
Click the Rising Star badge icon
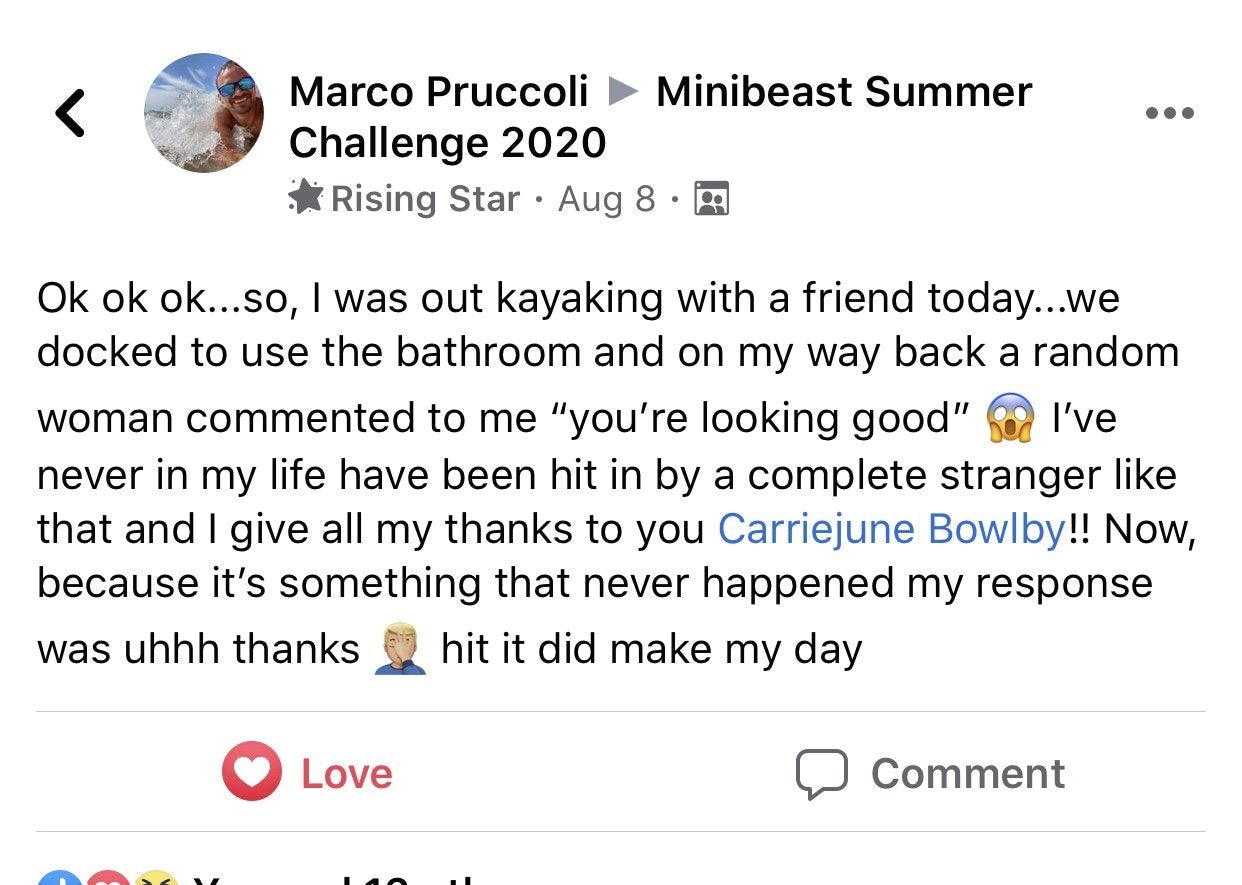pos(304,198)
